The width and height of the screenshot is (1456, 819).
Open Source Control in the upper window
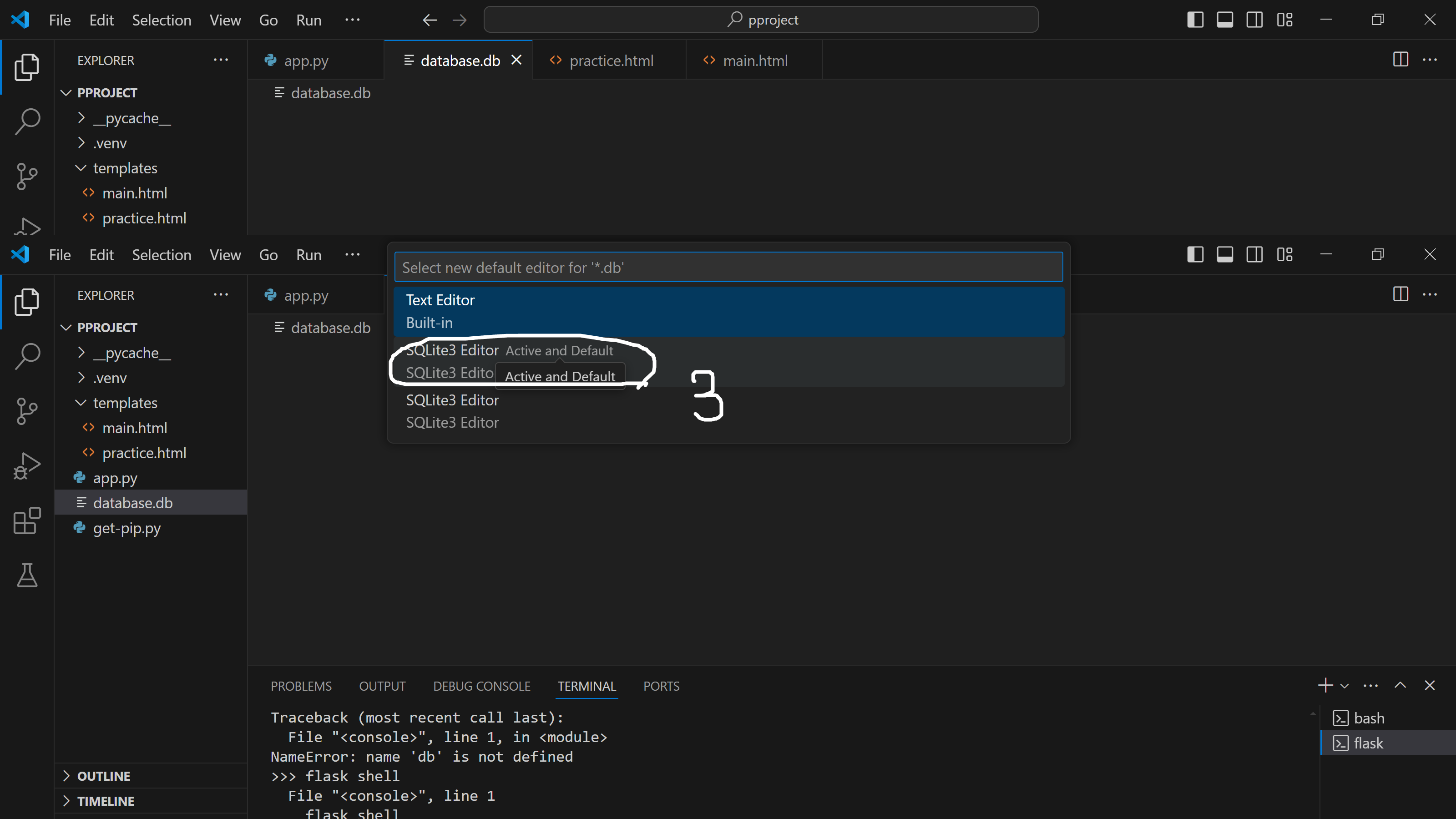point(26,176)
